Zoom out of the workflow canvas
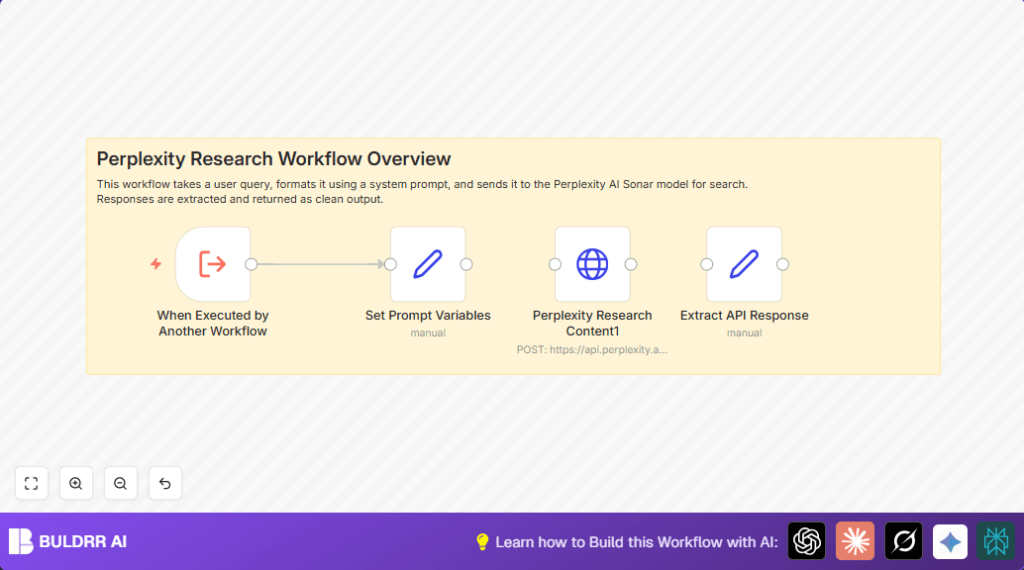The width and height of the screenshot is (1024, 570). coord(120,483)
